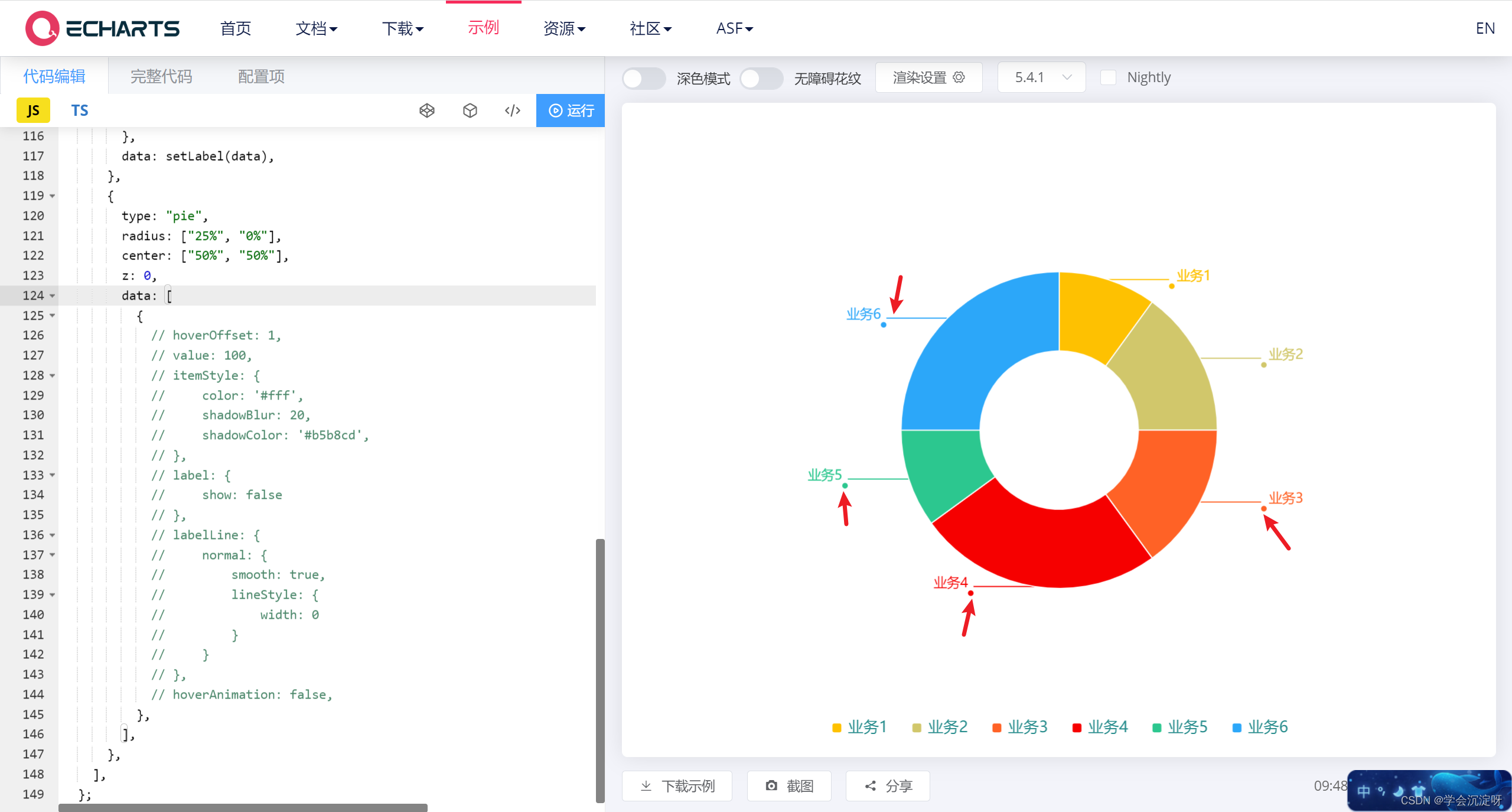The height and width of the screenshot is (812, 1512).
Task: Collapse the fold arrow at line 119
Action: coord(53,196)
